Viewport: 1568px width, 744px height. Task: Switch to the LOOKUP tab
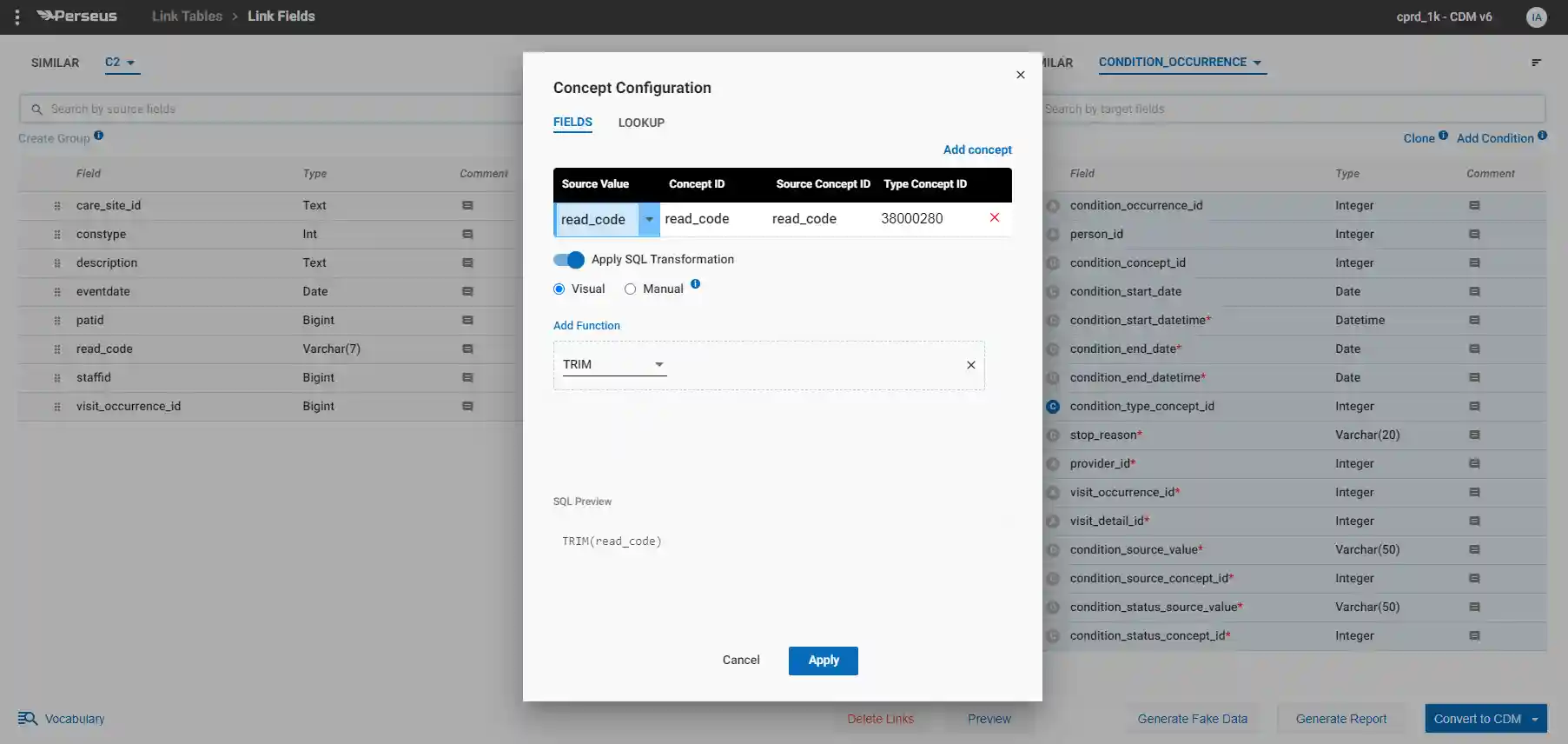[x=641, y=123]
